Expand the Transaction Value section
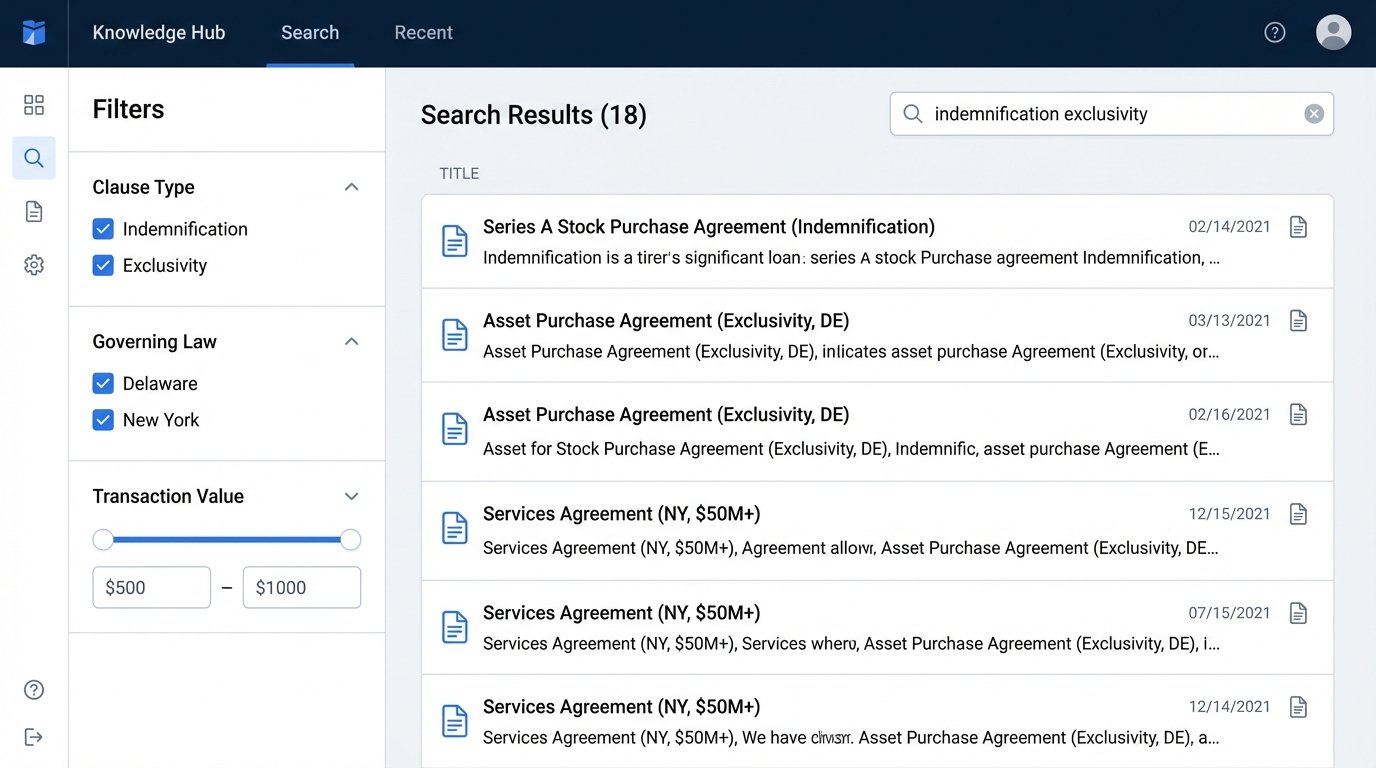Screen dimensions: 1376x768 pyautogui.click(x=351, y=496)
